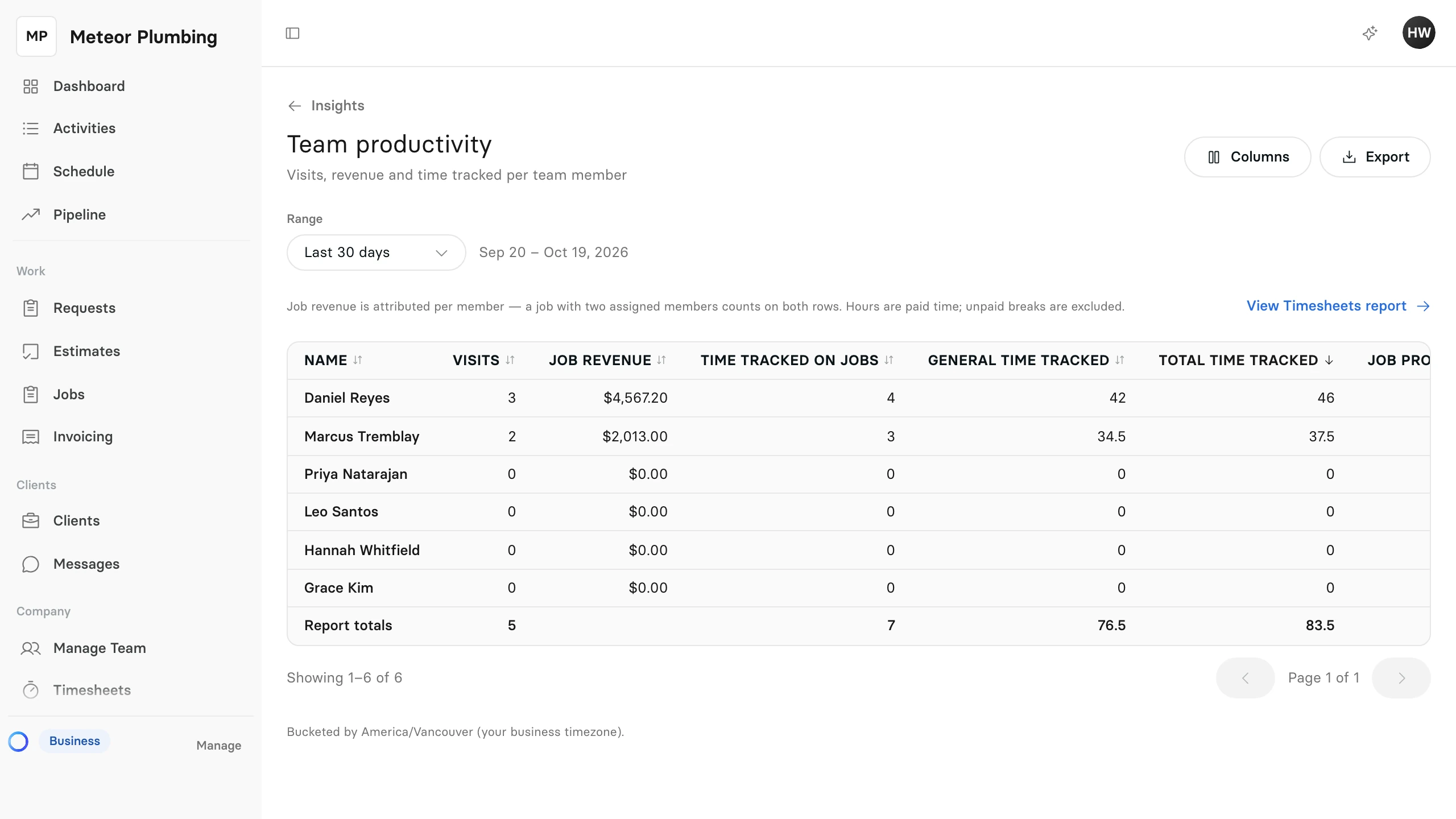
Task: Click the 83.5 total time tracked value
Action: click(x=1320, y=626)
